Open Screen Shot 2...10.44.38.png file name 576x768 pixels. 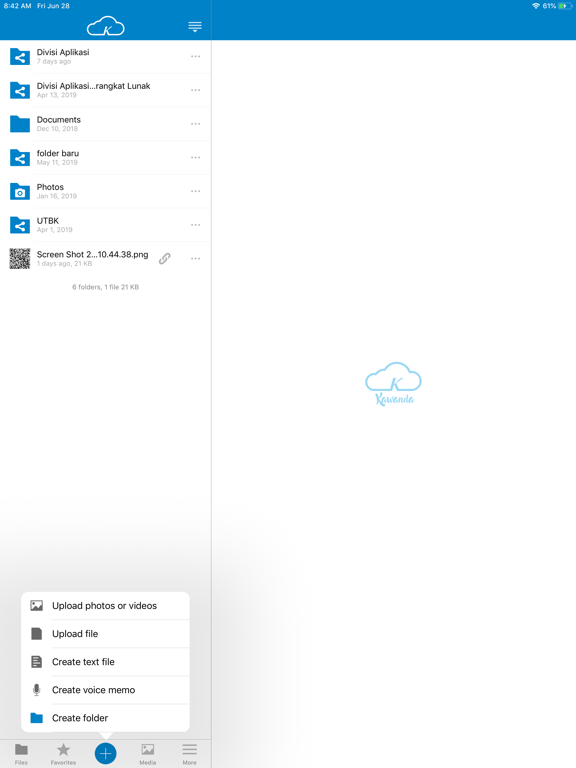(93, 254)
